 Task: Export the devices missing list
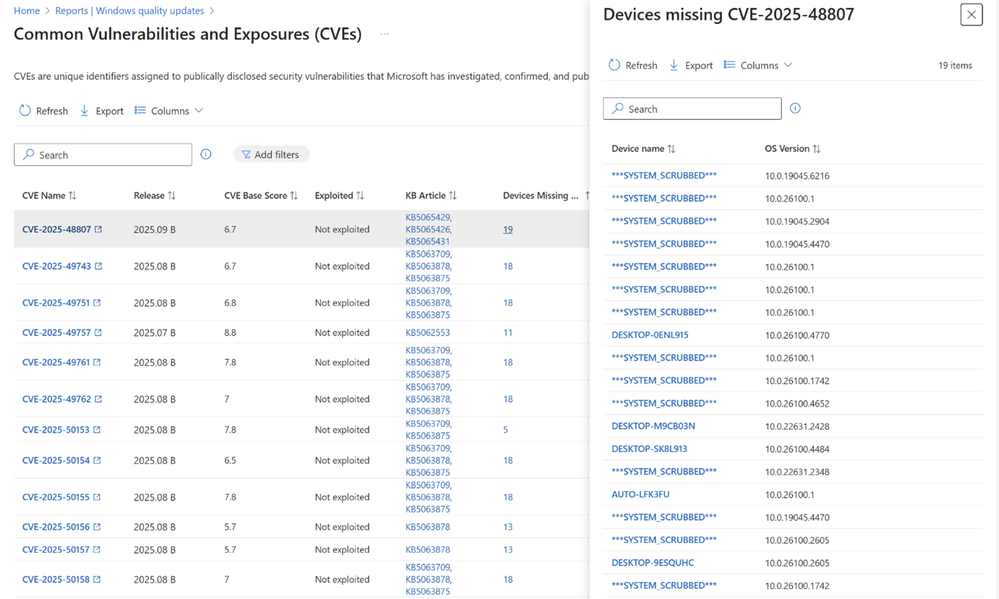tap(691, 65)
